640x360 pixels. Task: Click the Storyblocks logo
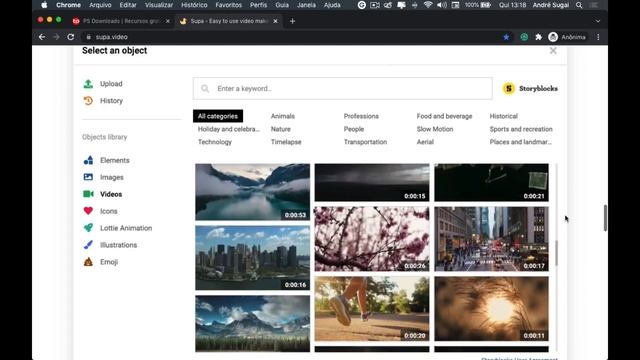[x=530, y=89]
